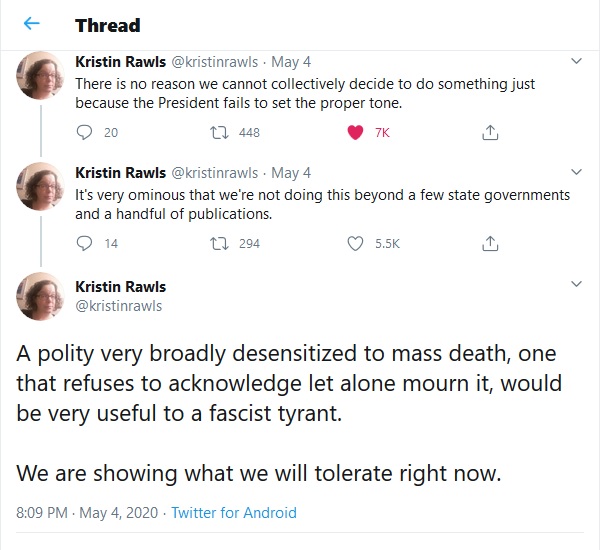Open the main tweet's more options chevron

click(575, 285)
